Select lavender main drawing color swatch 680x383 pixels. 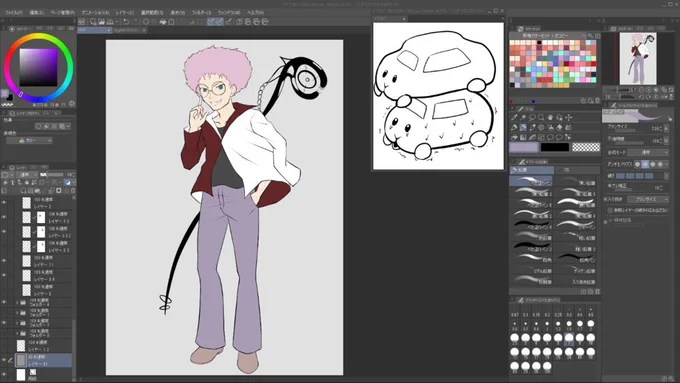(524, 147)
